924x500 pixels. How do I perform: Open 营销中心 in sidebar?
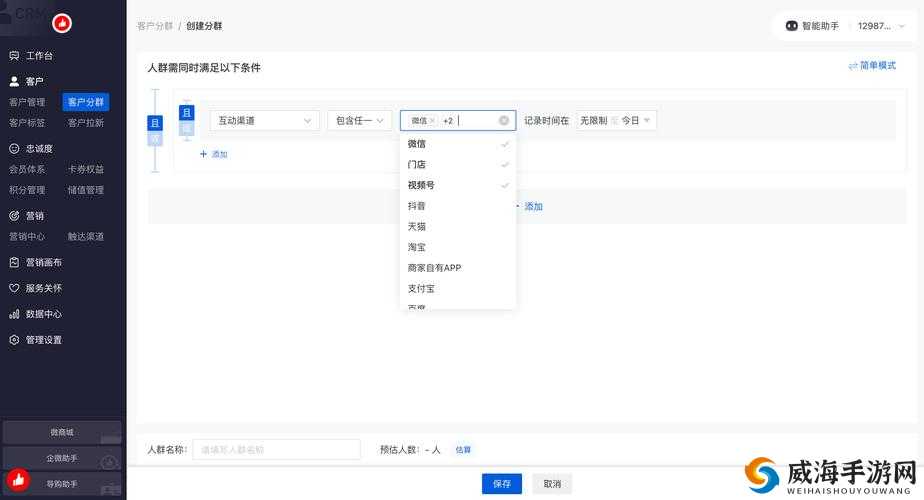[27, 236]
